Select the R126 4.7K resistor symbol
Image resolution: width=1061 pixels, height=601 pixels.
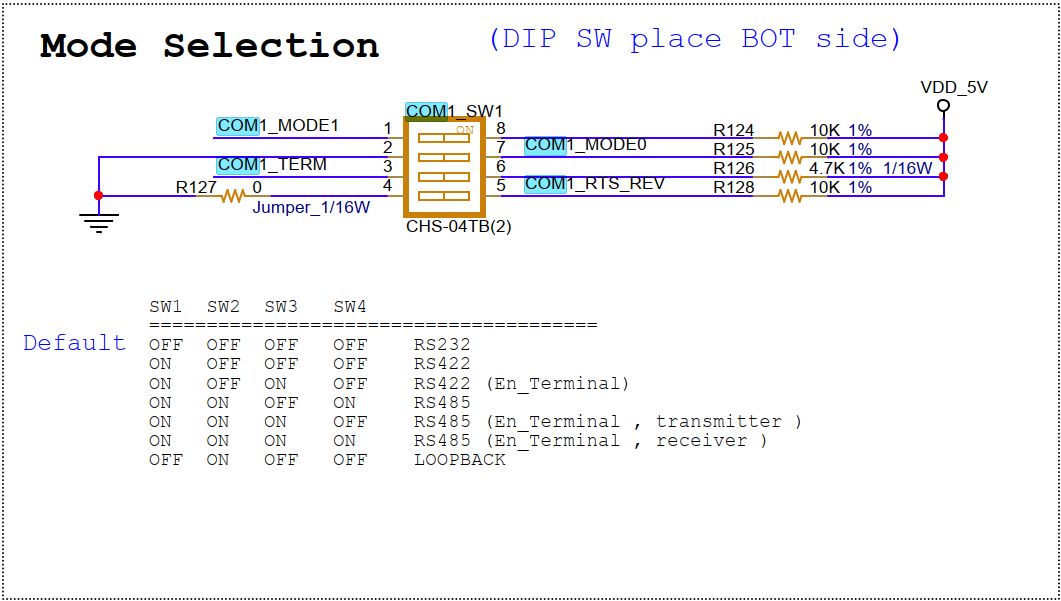point(790,176)
